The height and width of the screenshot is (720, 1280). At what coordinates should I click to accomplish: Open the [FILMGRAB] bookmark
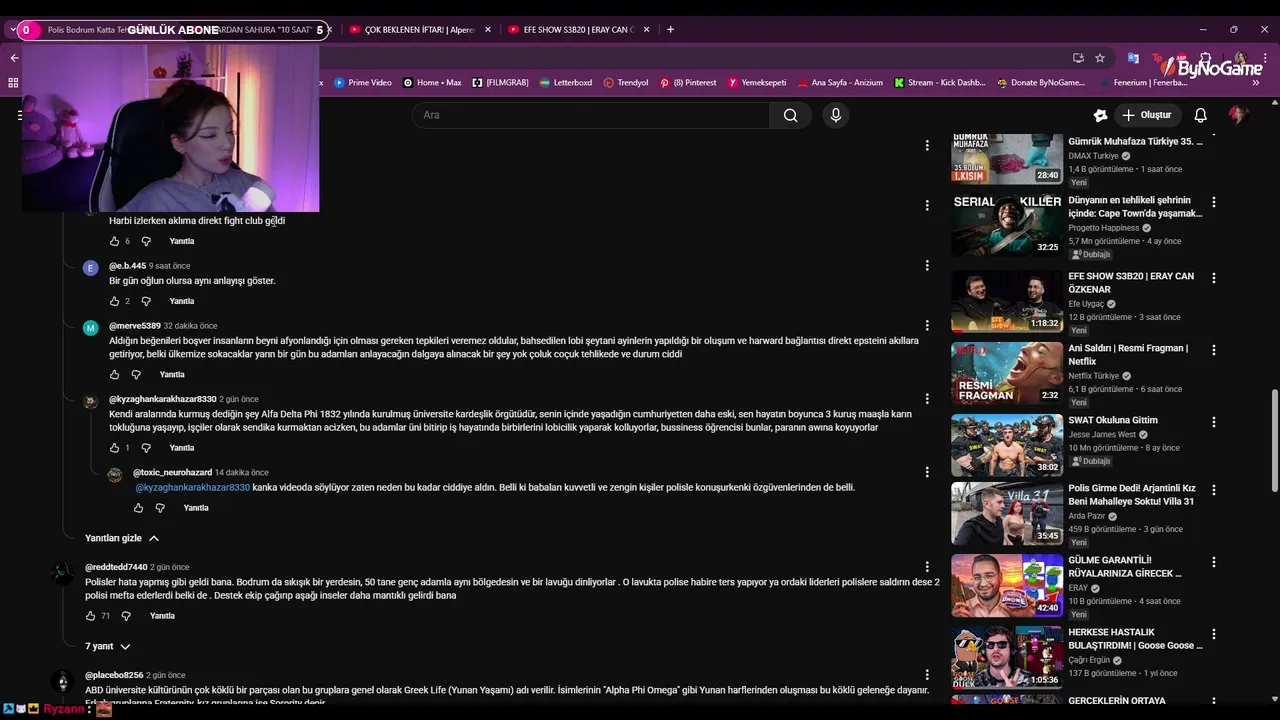[x=500, y=82]
